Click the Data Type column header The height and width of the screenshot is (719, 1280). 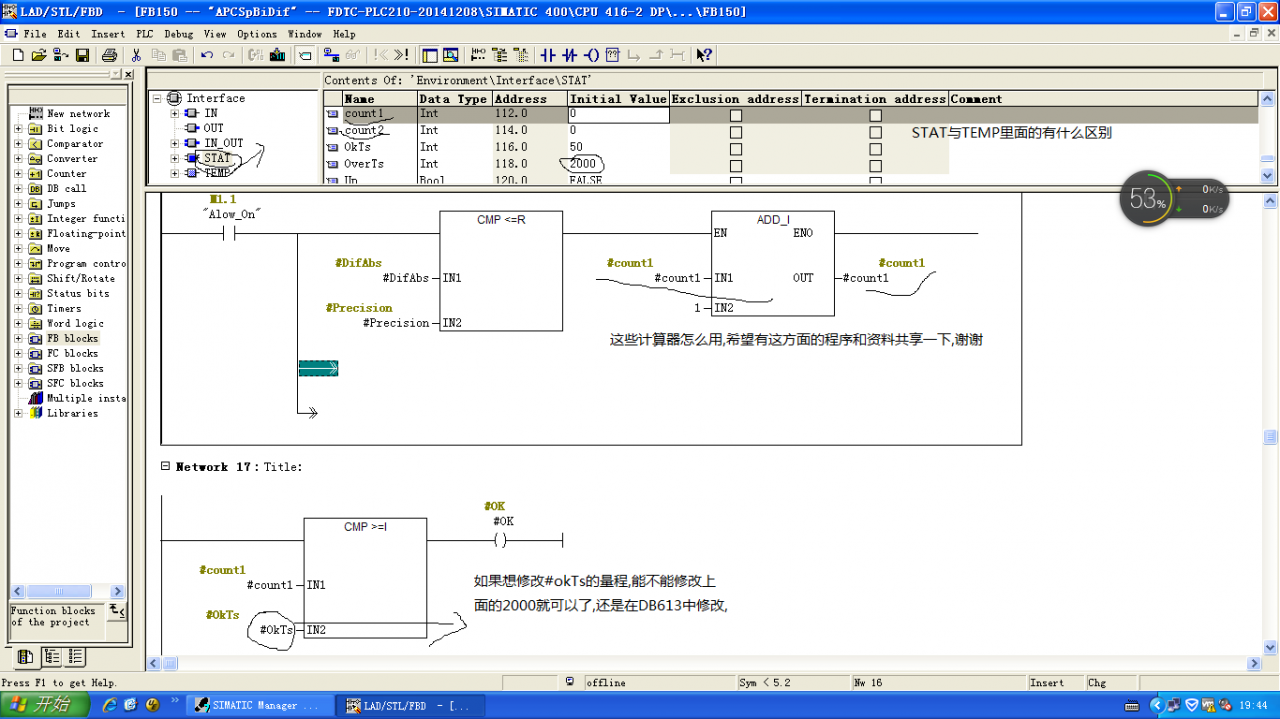pyautogui.click(x=453, y=99)
